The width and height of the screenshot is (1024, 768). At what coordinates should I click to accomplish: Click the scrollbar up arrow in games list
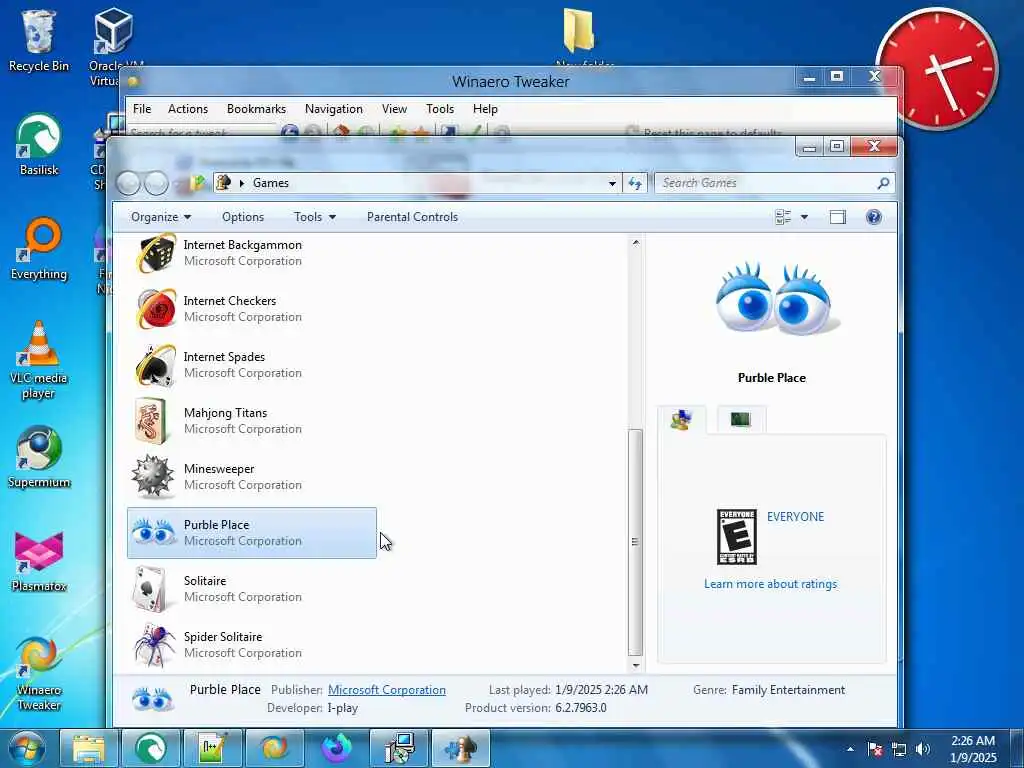coord(635,243)
